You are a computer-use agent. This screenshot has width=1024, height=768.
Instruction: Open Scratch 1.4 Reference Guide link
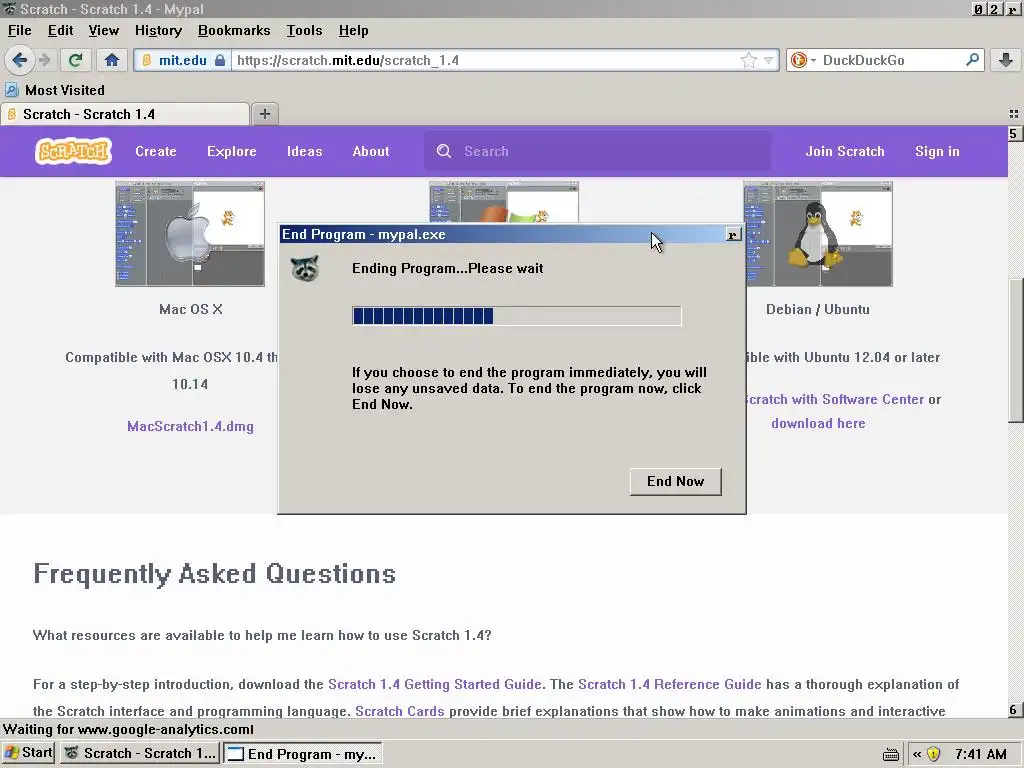tap(669, 684)
